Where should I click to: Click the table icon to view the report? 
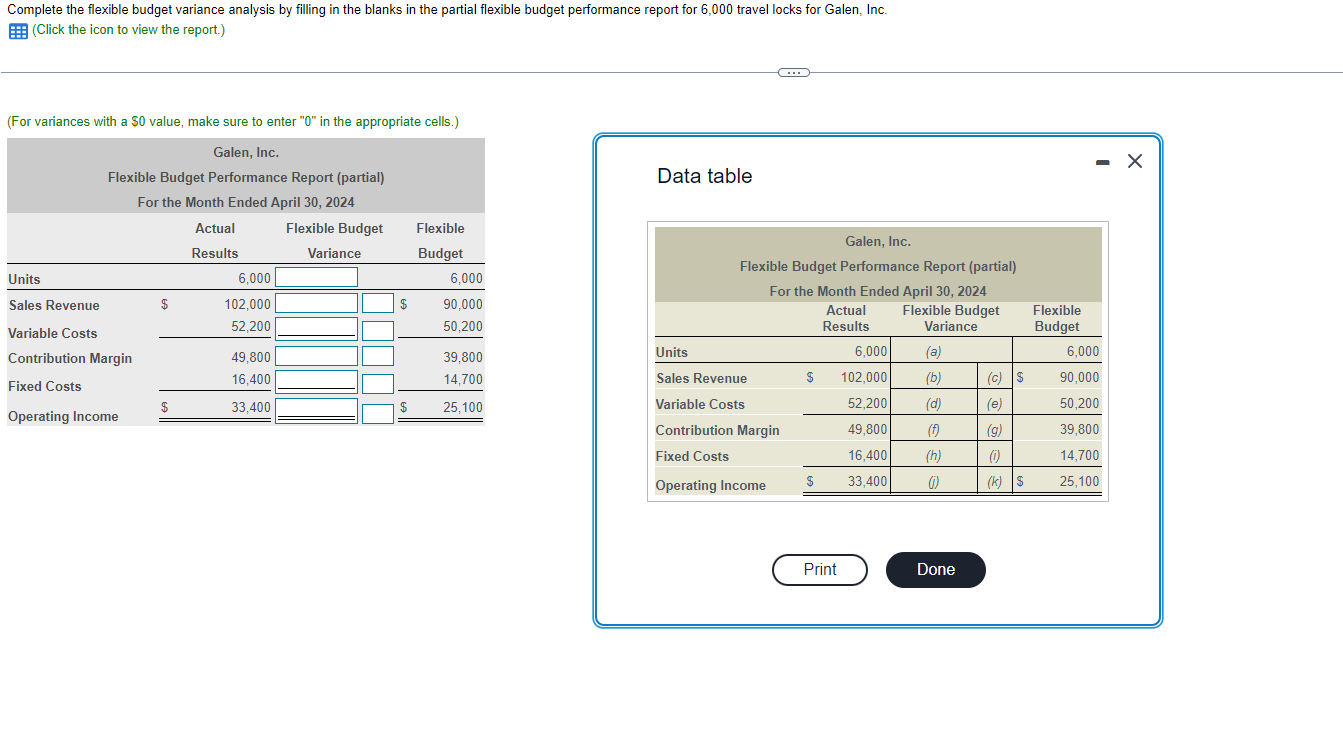18,30
